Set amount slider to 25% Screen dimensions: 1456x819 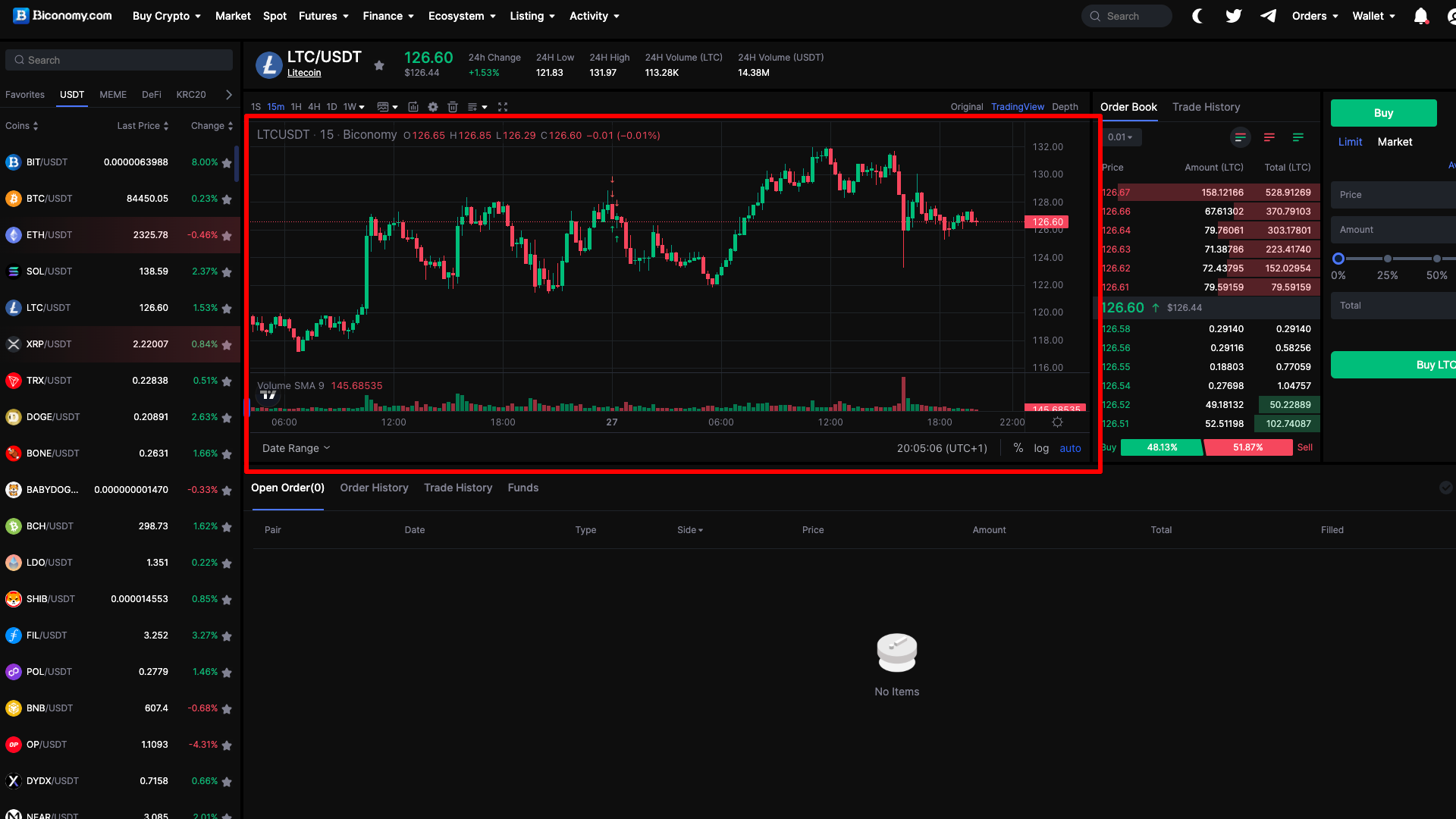1387,259
